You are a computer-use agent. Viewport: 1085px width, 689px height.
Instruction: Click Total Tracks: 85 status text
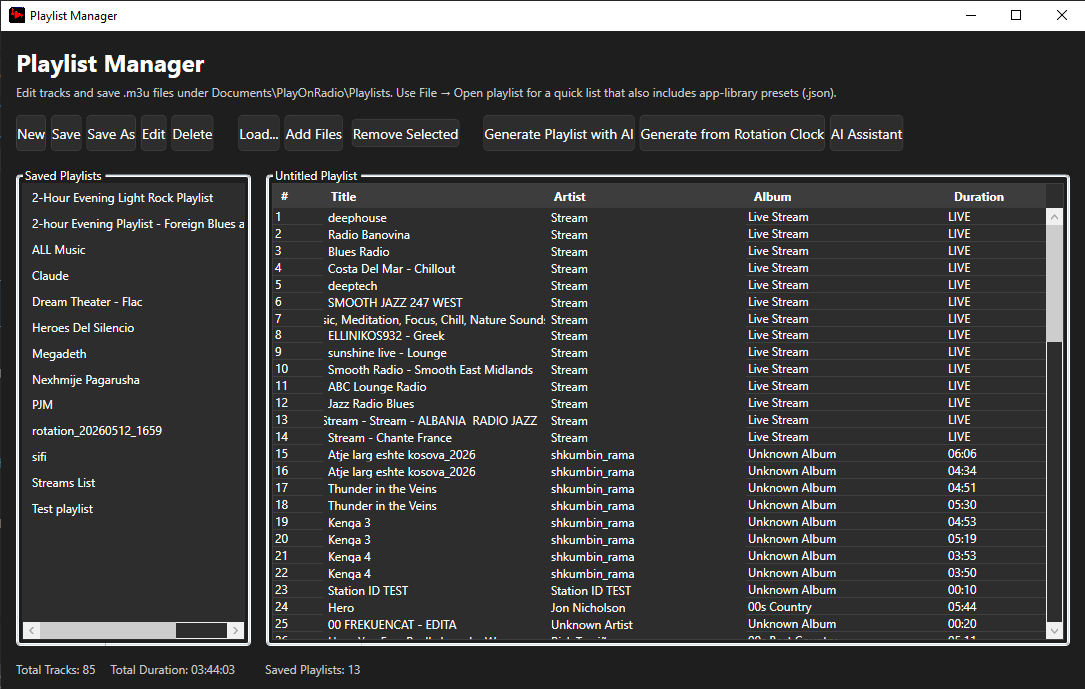pos(55,670)
